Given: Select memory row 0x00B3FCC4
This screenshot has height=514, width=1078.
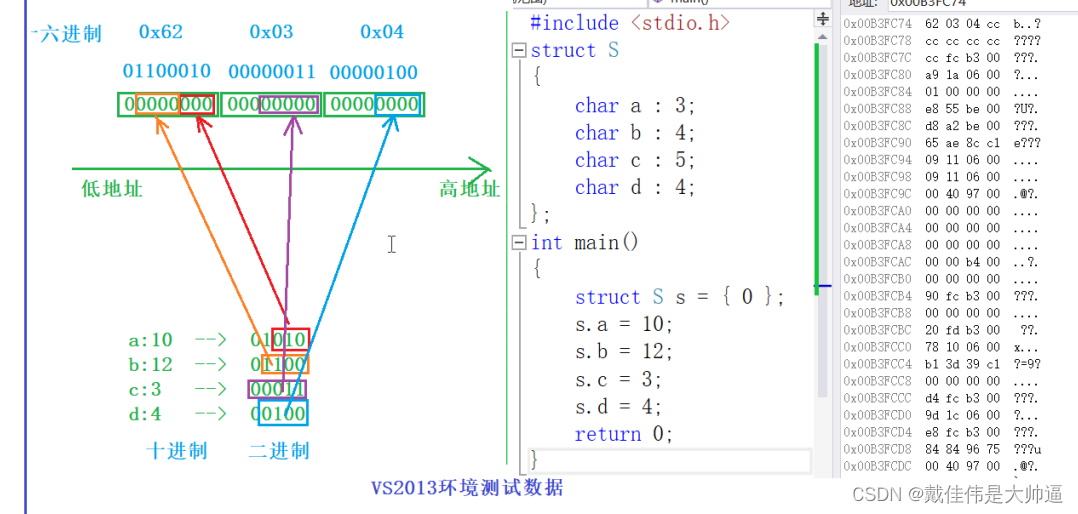Looking at the screenshot, I should [943, 364].
